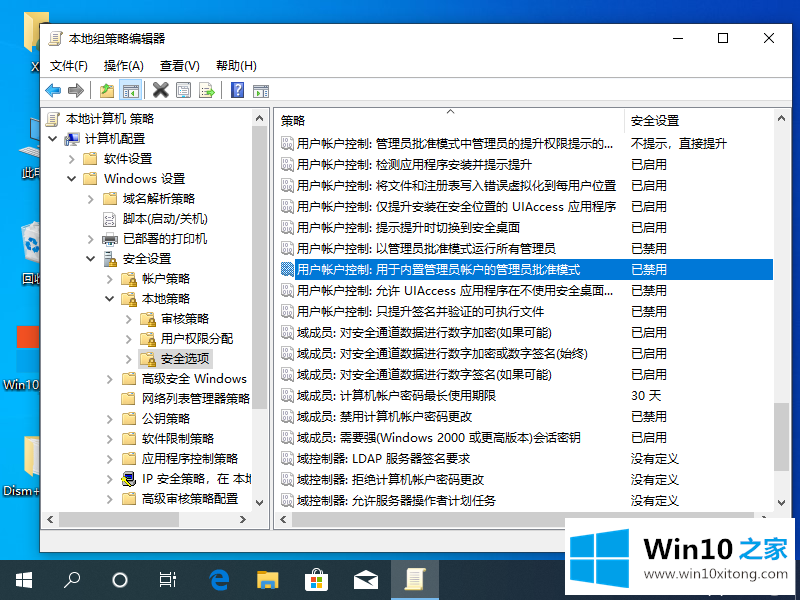The image size is (800, 600).
Task: Open Microsoft Store from taskbar
Action: (316, 580)
